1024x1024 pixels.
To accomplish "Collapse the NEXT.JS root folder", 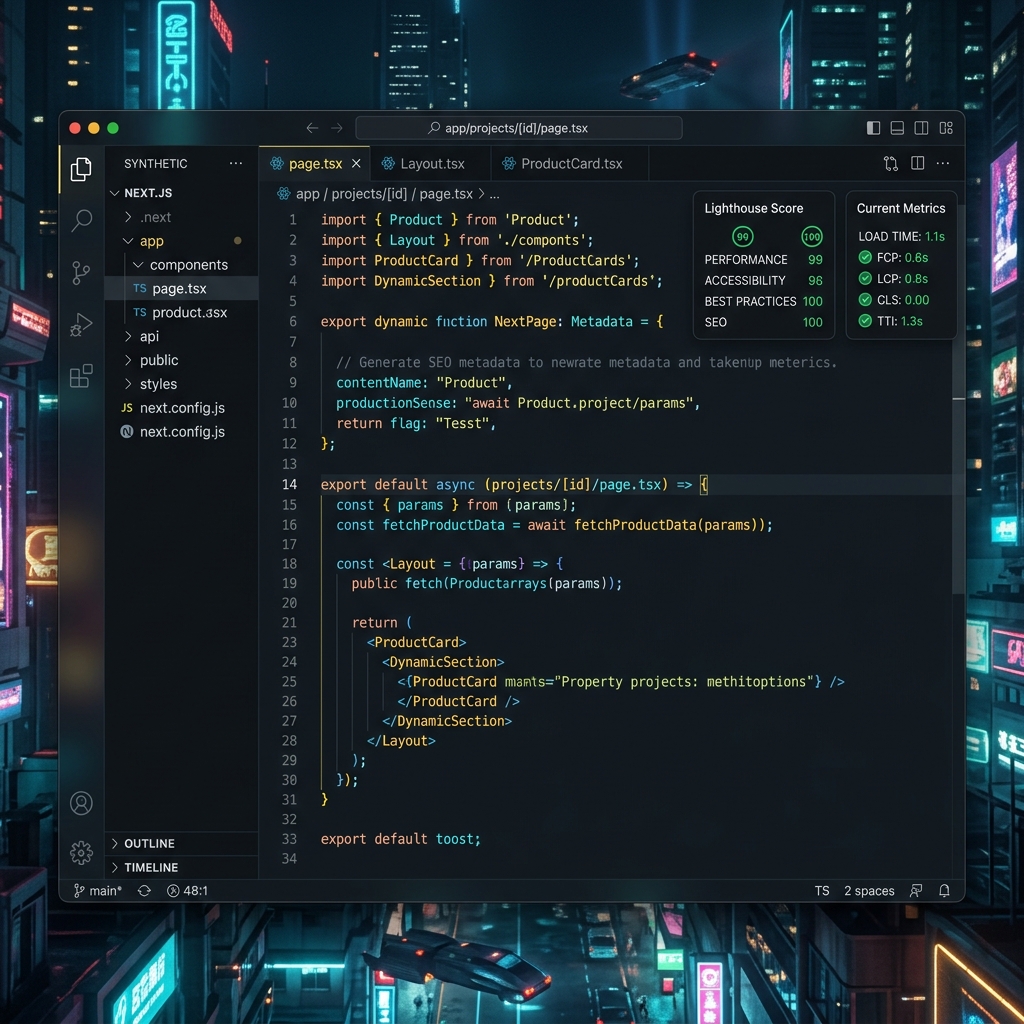I will click(114, 193).
